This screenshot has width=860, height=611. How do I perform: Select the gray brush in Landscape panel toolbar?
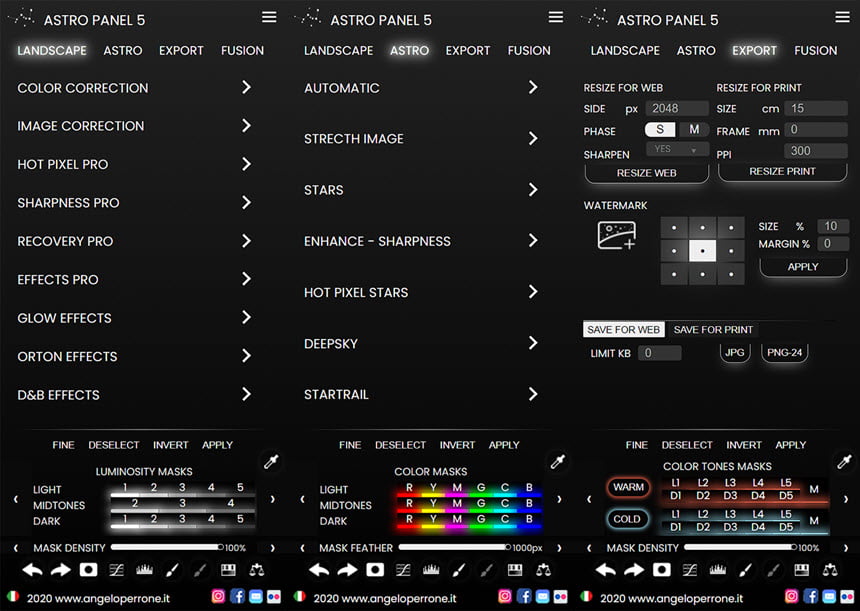(x=200, y=570)
